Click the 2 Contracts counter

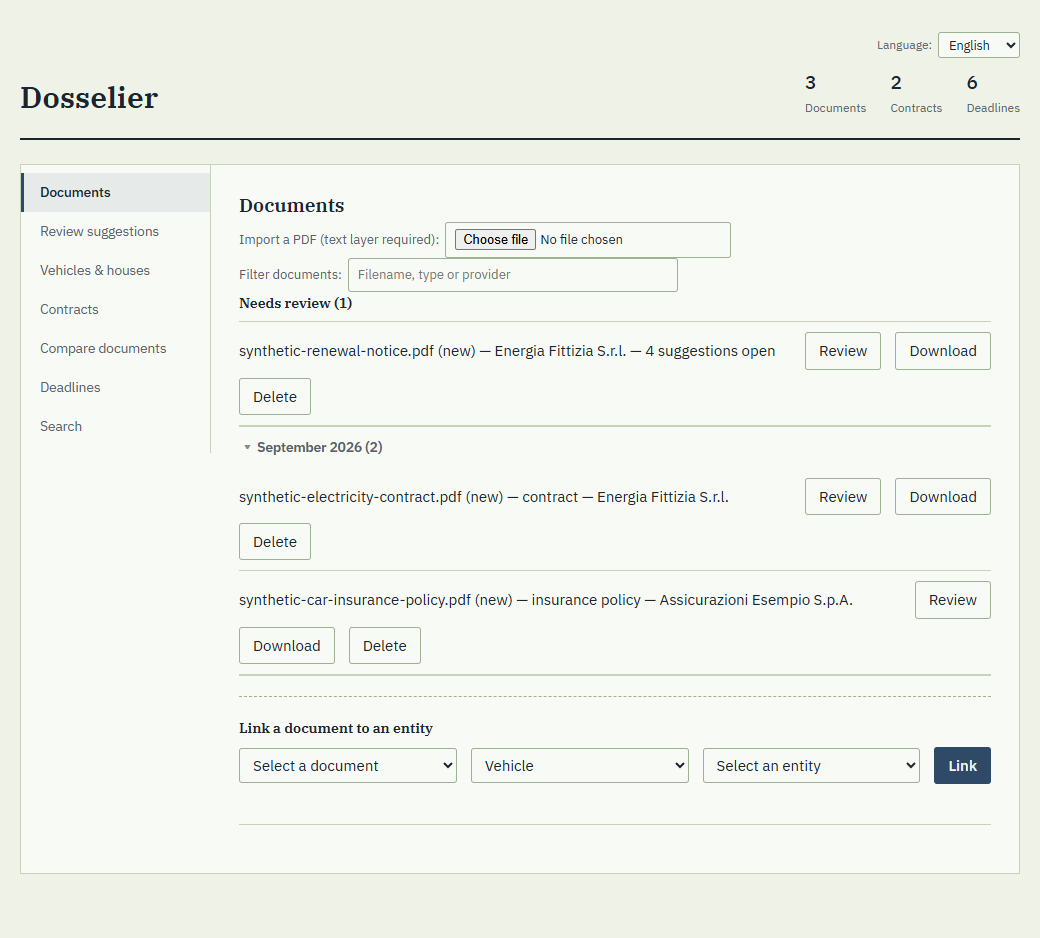pyautogui.click(x=915, y=94)
